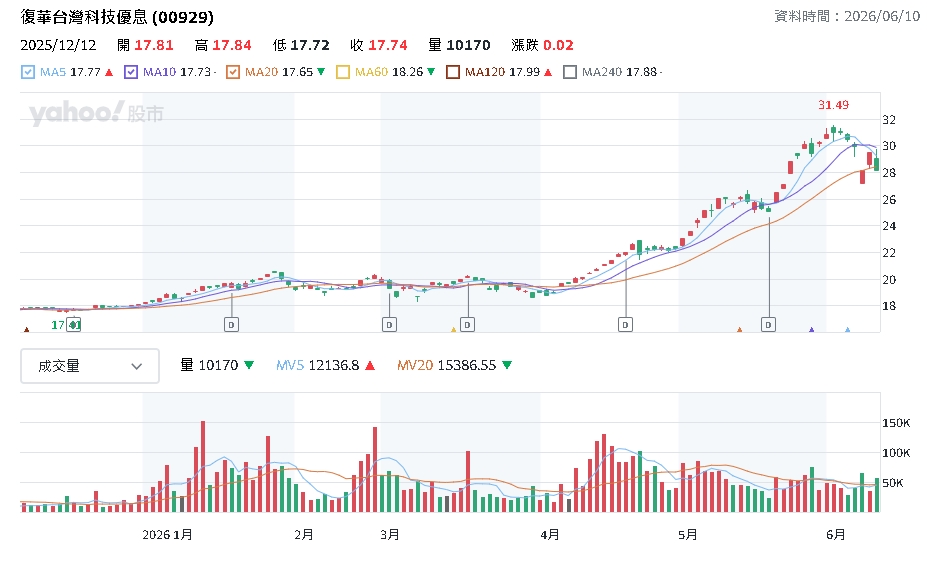Click the 31.49 high price label

[x=834, y=105]
